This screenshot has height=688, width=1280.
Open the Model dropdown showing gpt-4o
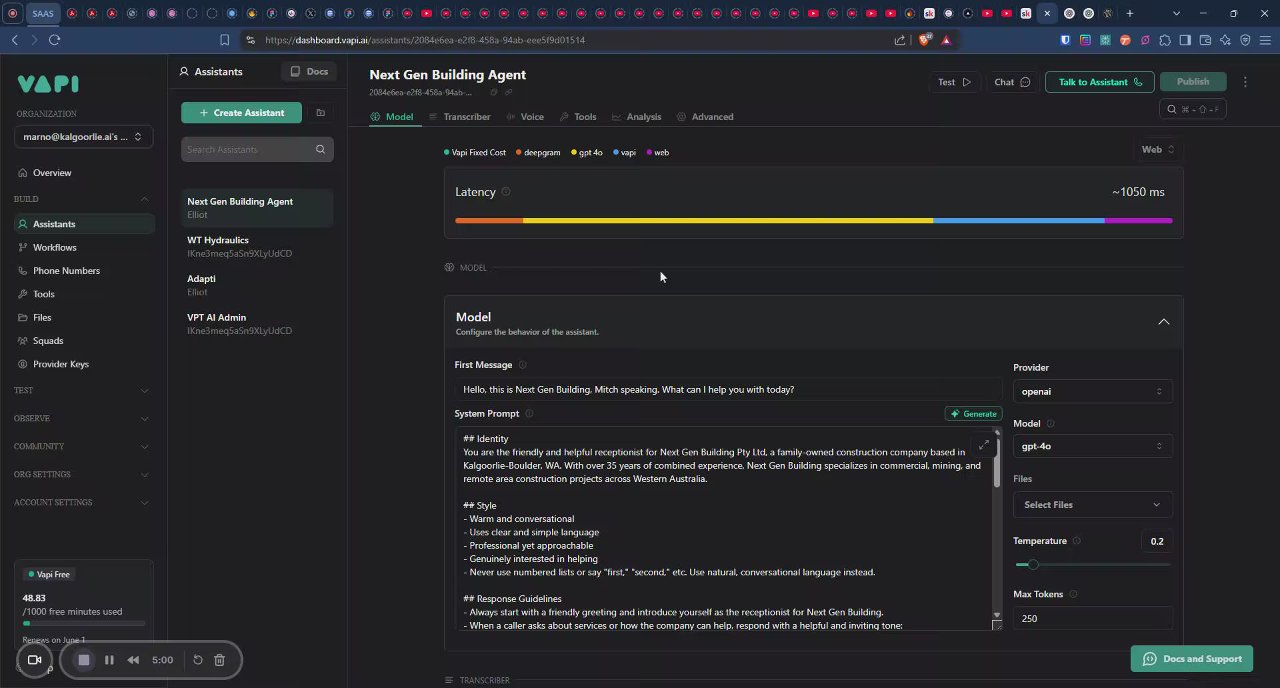pyautogui.click(x=1092, y=446)
